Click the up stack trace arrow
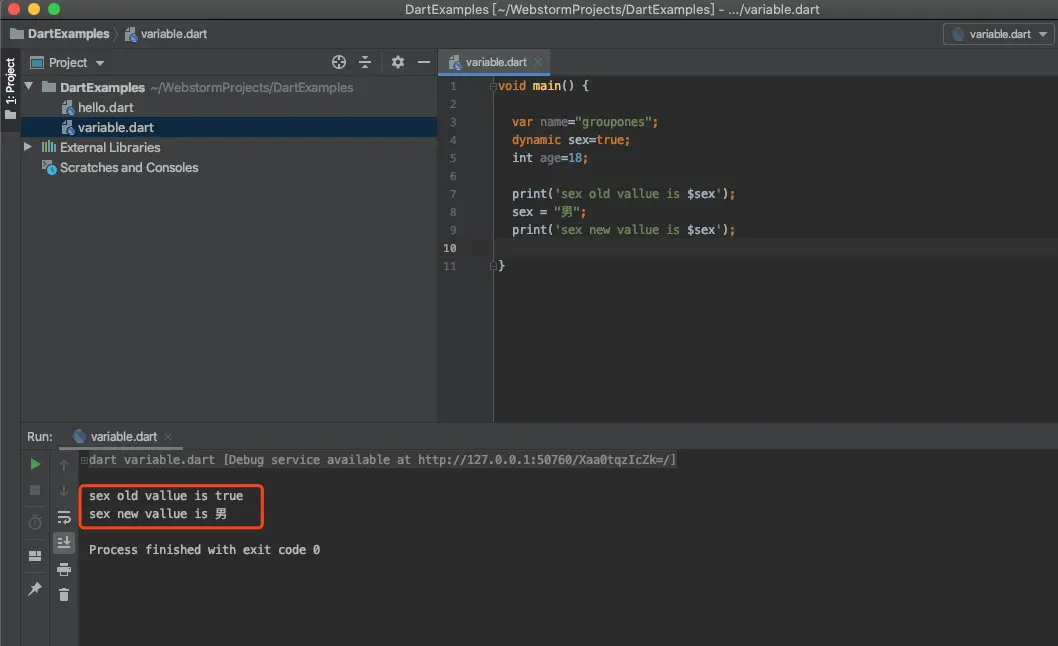Image resolution: width=1058 pixels, height=646 pixels. click(64, 465)
